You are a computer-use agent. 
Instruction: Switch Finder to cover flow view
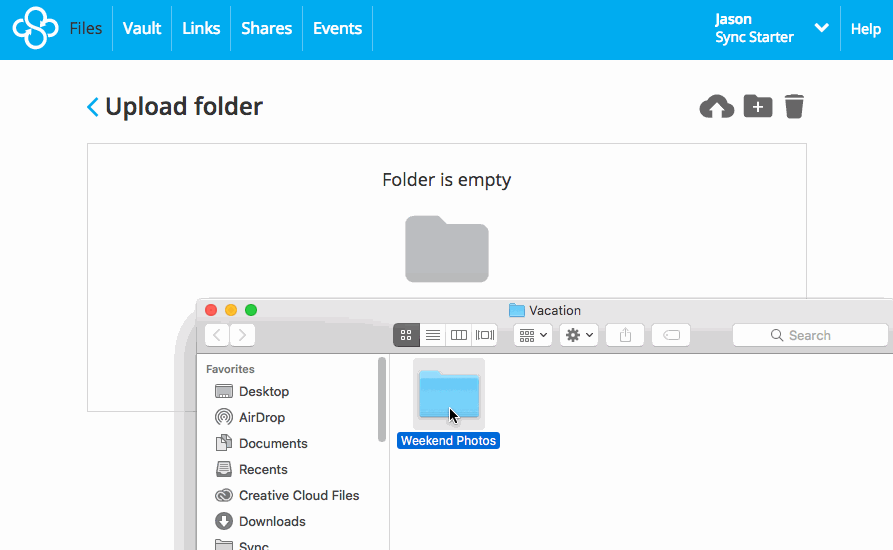pos(485,335)
